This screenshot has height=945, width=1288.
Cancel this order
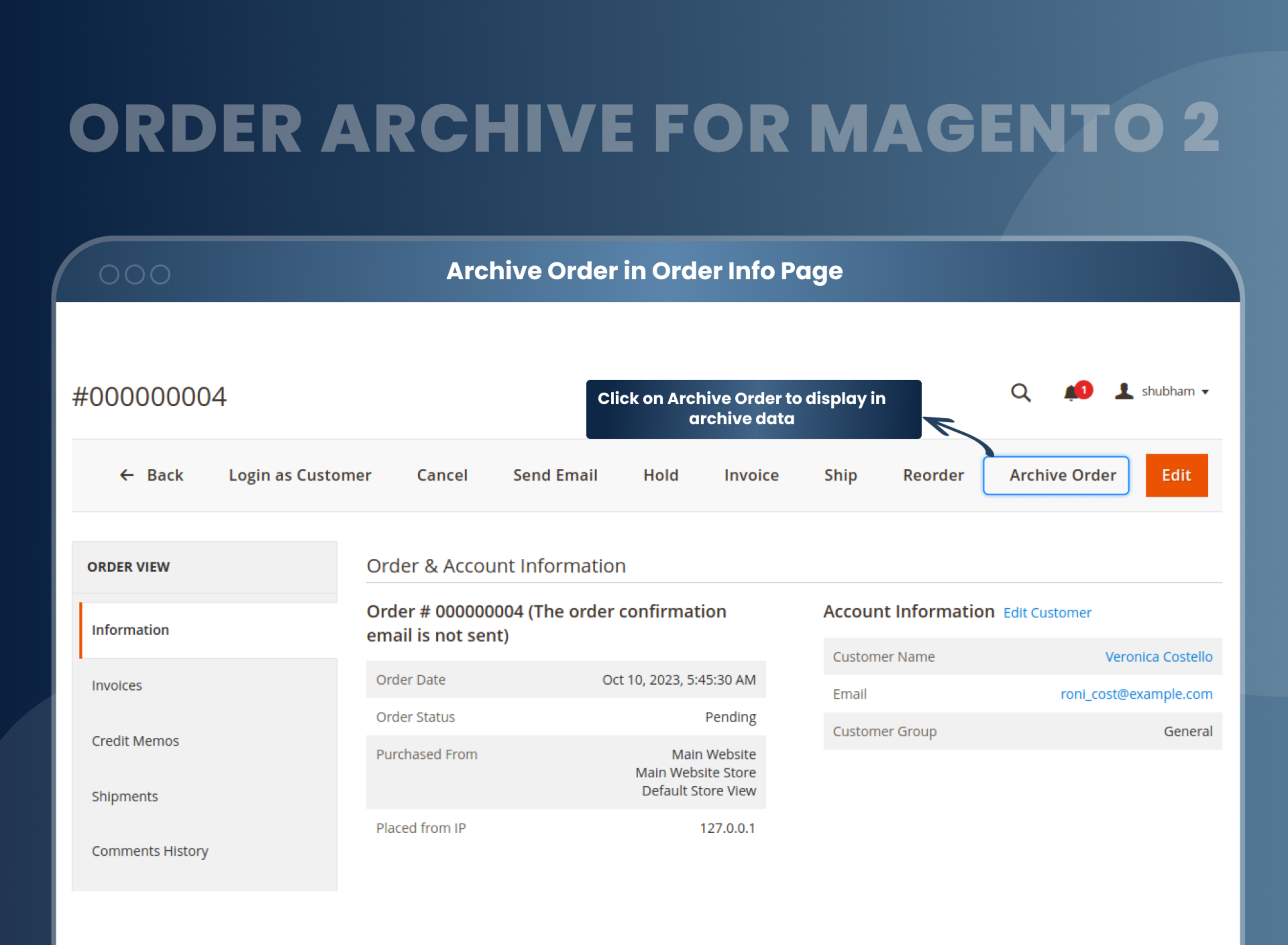point(442,476)
